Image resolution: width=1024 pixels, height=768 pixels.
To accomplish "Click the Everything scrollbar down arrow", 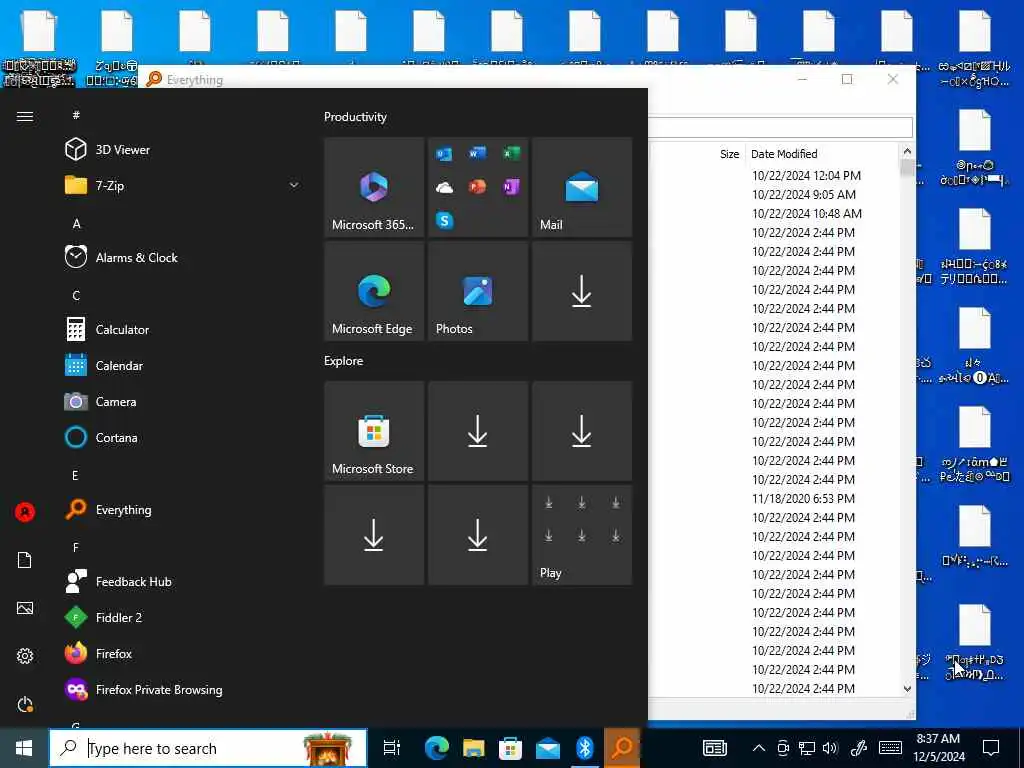I will [x=906, y=688].
